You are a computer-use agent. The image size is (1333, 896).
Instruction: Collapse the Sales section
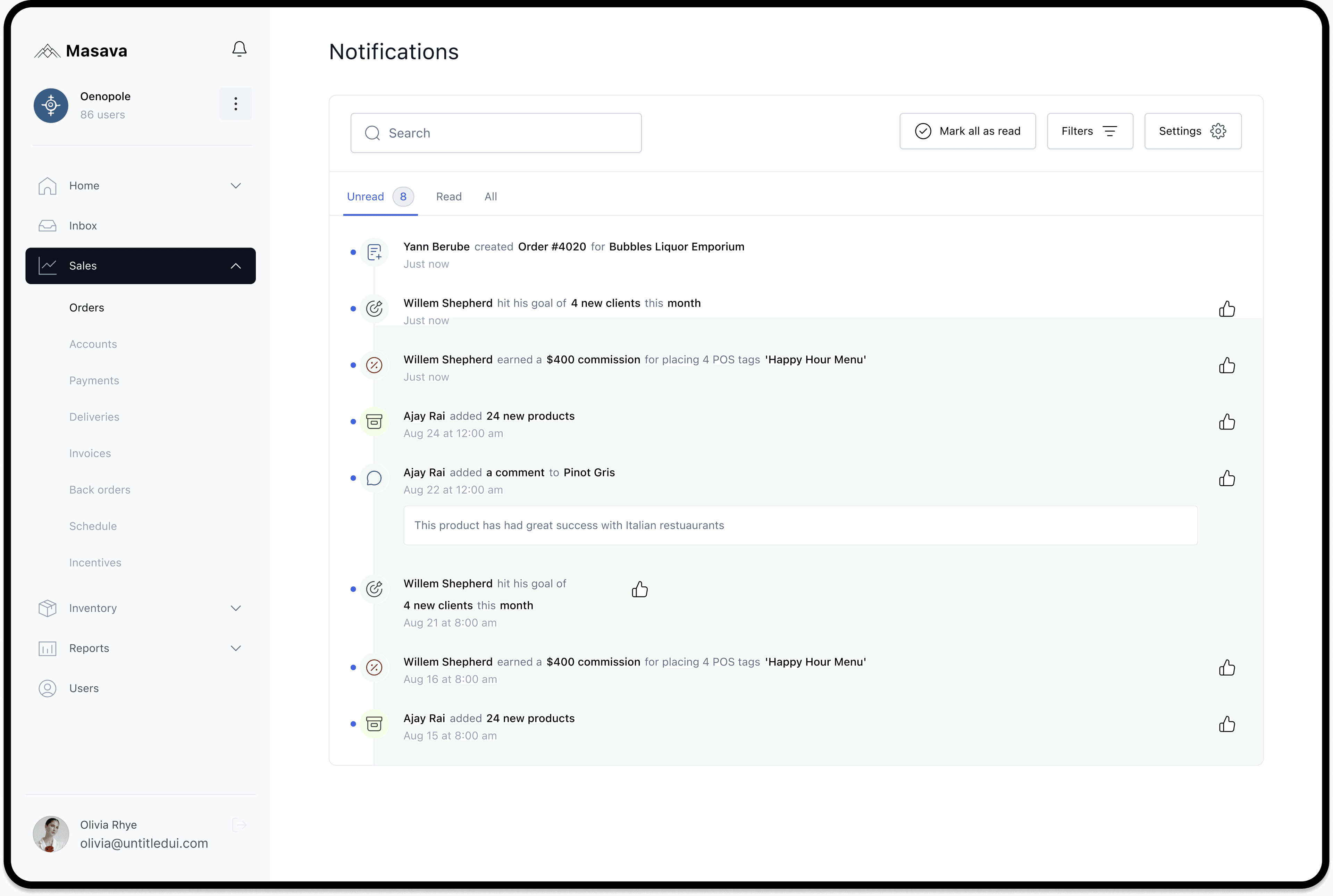coord(235,266)
